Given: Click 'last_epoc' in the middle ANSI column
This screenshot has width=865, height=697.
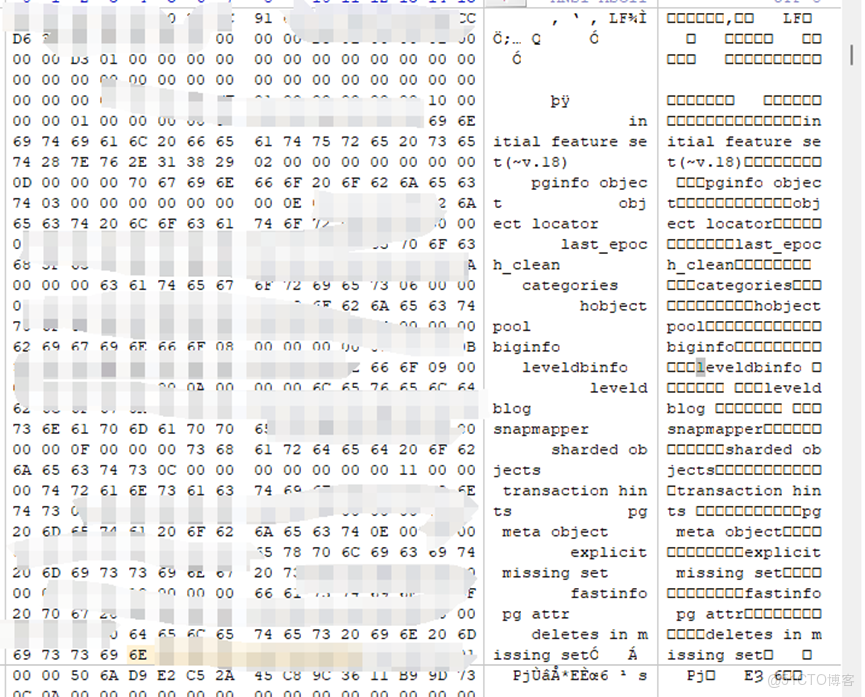Looking at the screenshot, I should point(604,244).
